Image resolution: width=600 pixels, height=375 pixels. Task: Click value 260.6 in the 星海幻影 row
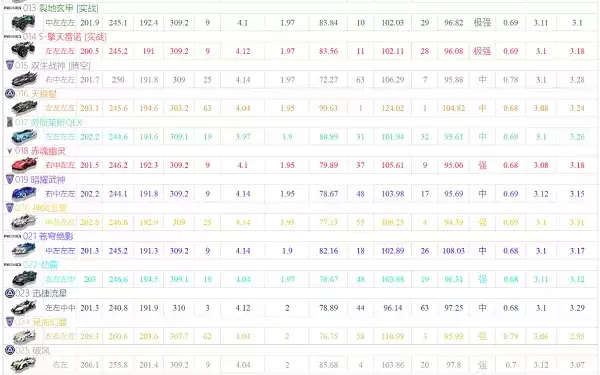coord(118,336)
